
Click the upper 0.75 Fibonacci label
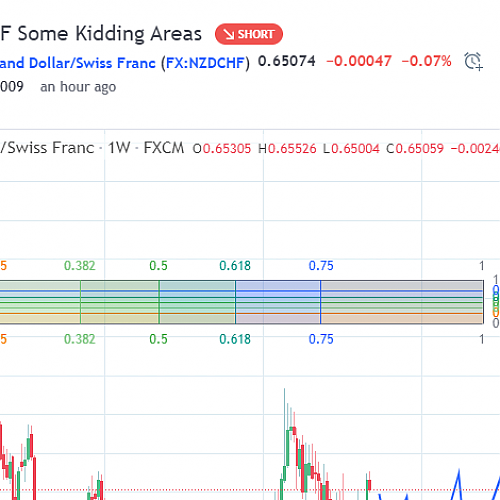321,266
